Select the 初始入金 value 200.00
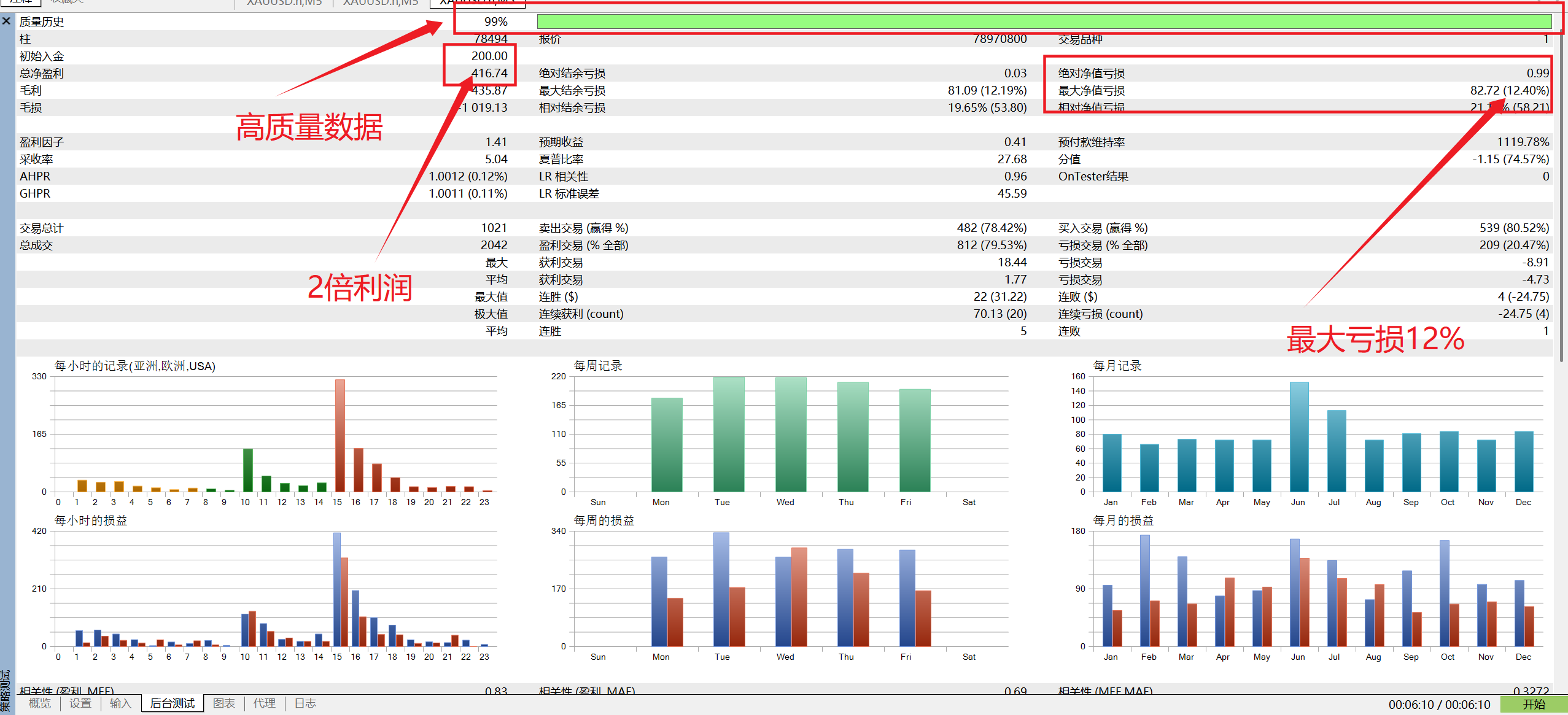Screen dimensions: 1568x715 (489, 56)
